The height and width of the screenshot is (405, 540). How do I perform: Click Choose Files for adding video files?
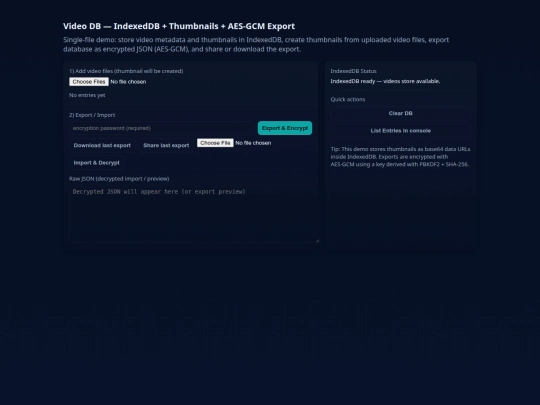tap(89, 82)
